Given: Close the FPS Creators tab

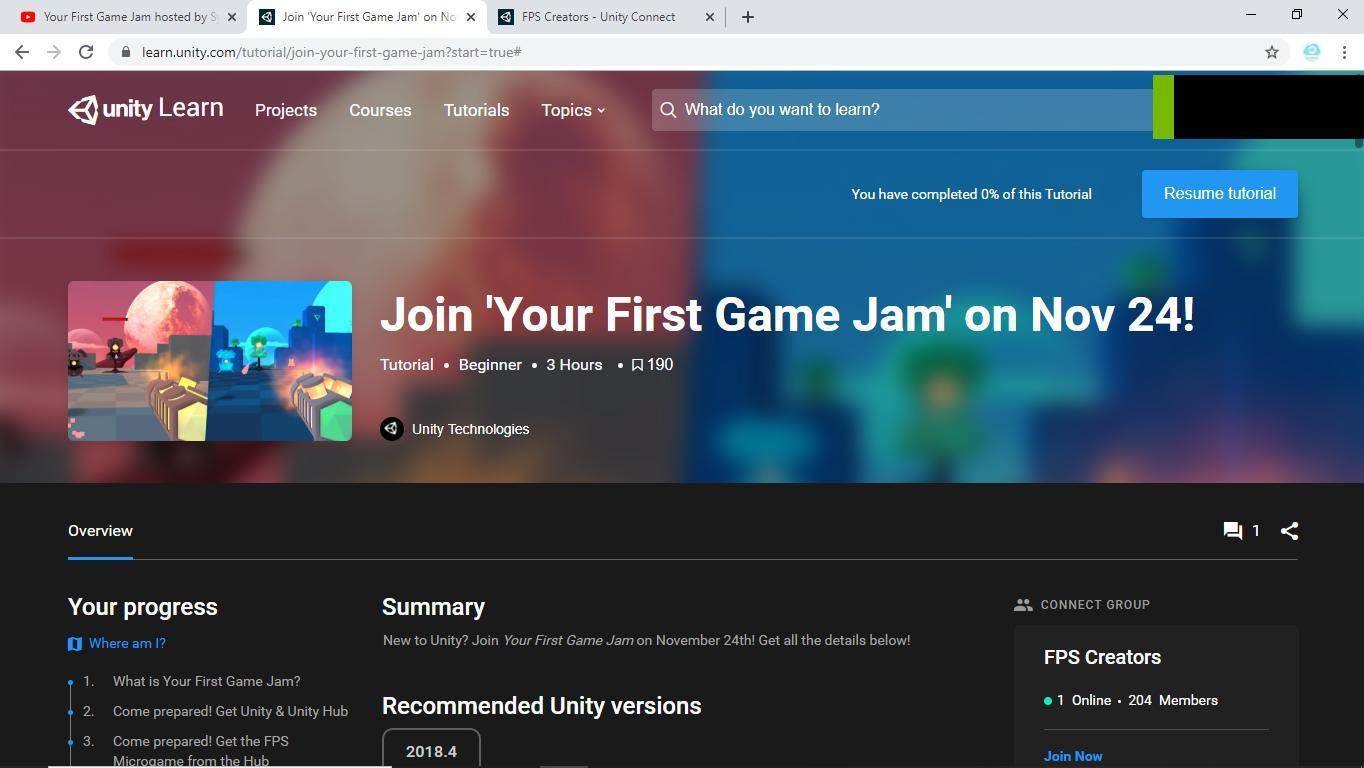Looking at the screenshot, I should click(x=710, y=17).
